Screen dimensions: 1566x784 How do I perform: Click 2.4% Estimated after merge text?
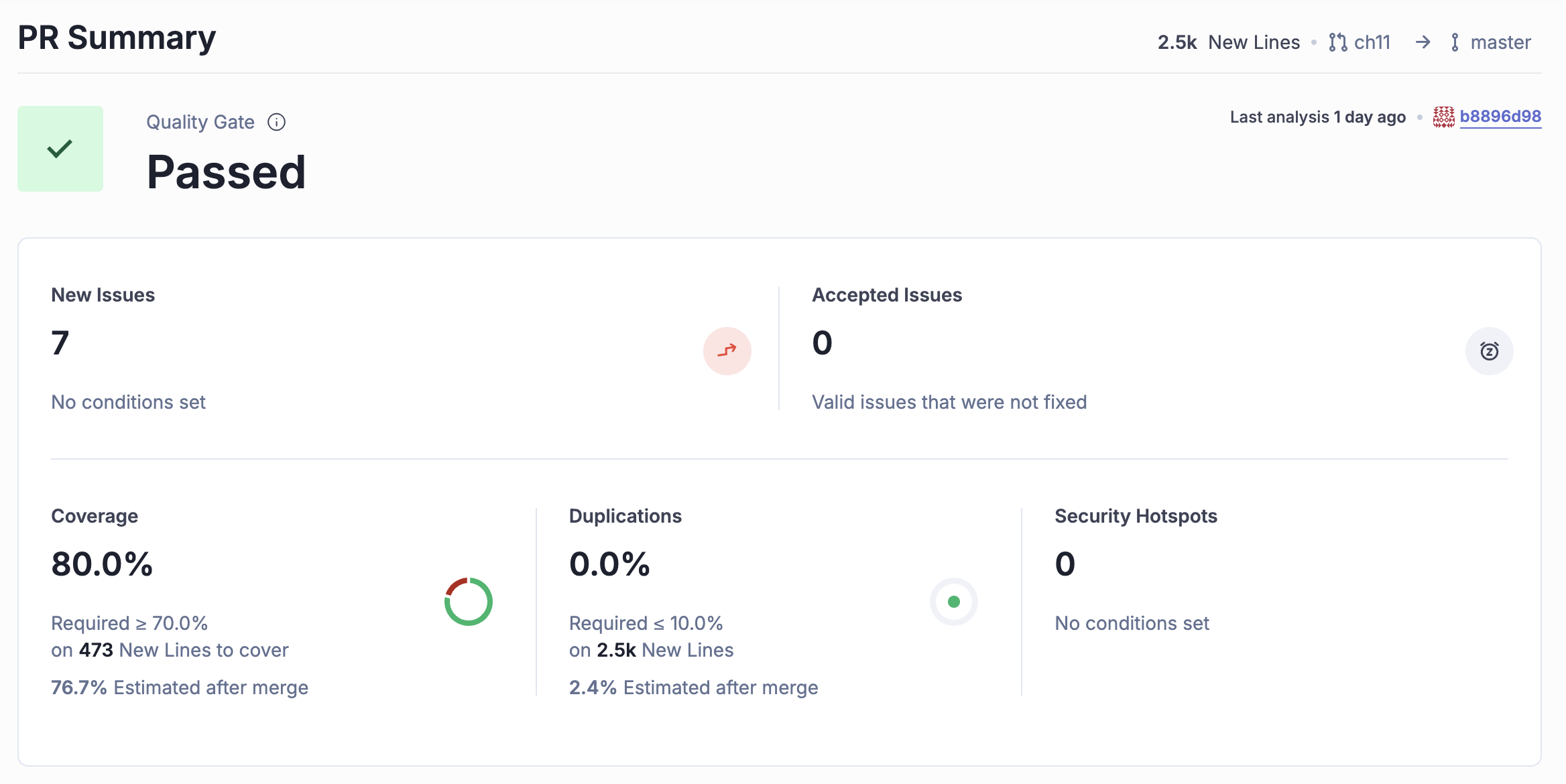click(x=693, y=688)
